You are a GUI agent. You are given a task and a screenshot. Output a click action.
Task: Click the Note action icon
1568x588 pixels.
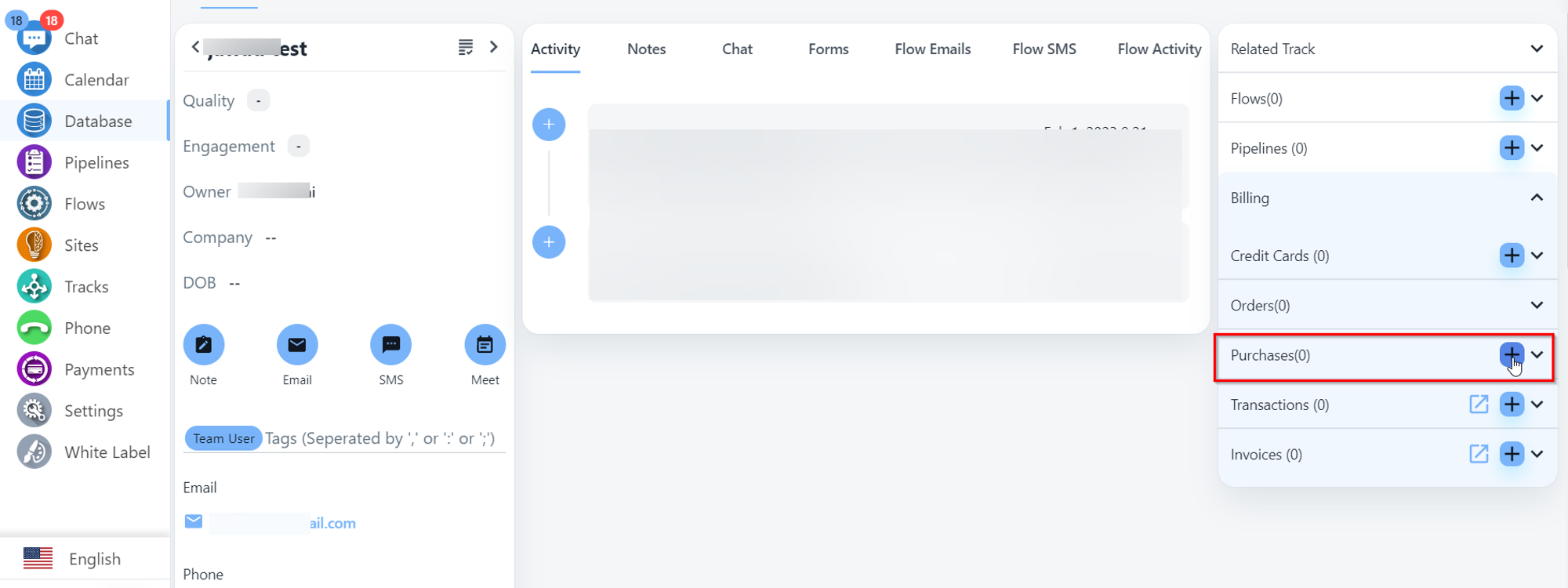(204, 345)
